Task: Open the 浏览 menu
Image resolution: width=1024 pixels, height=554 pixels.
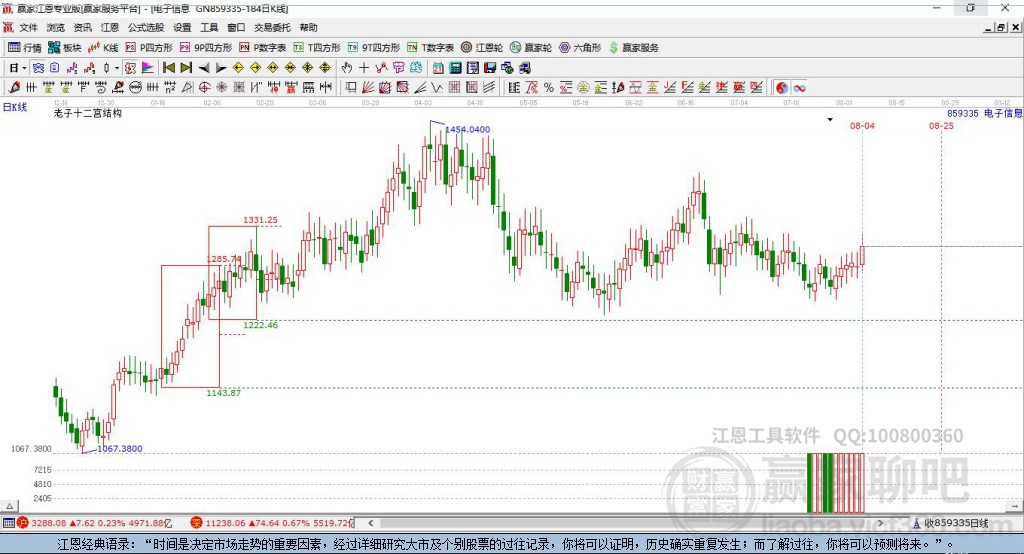Action: point(56,27)
